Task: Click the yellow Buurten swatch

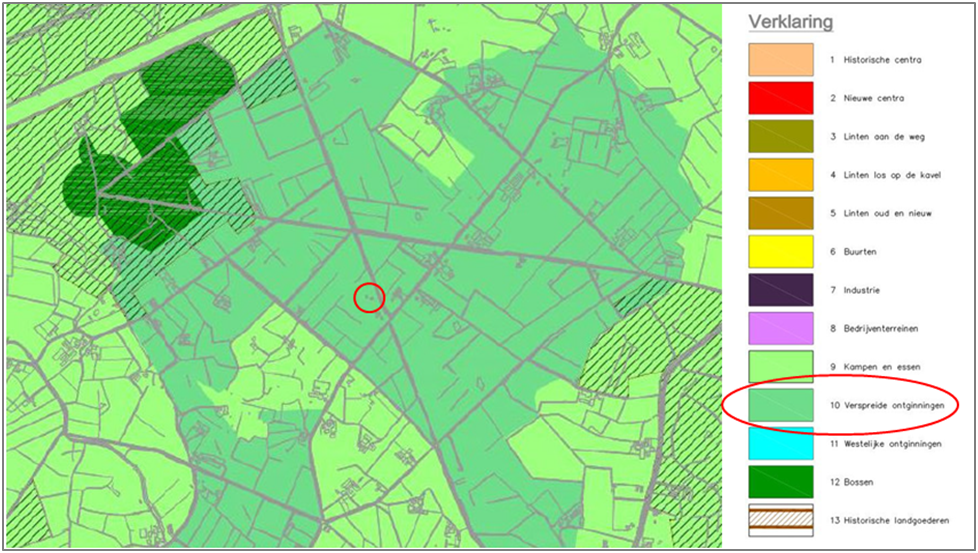Action: [781, 252]
